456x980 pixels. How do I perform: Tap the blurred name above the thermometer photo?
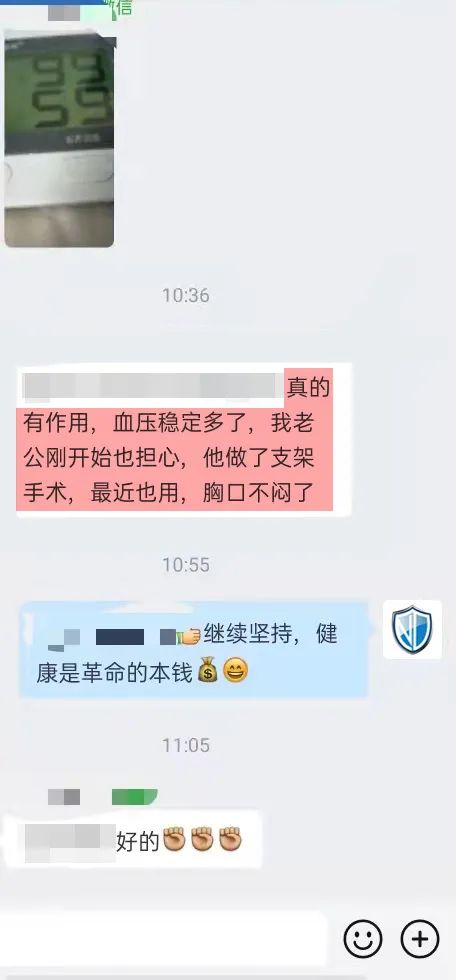(x=64, y=11)
